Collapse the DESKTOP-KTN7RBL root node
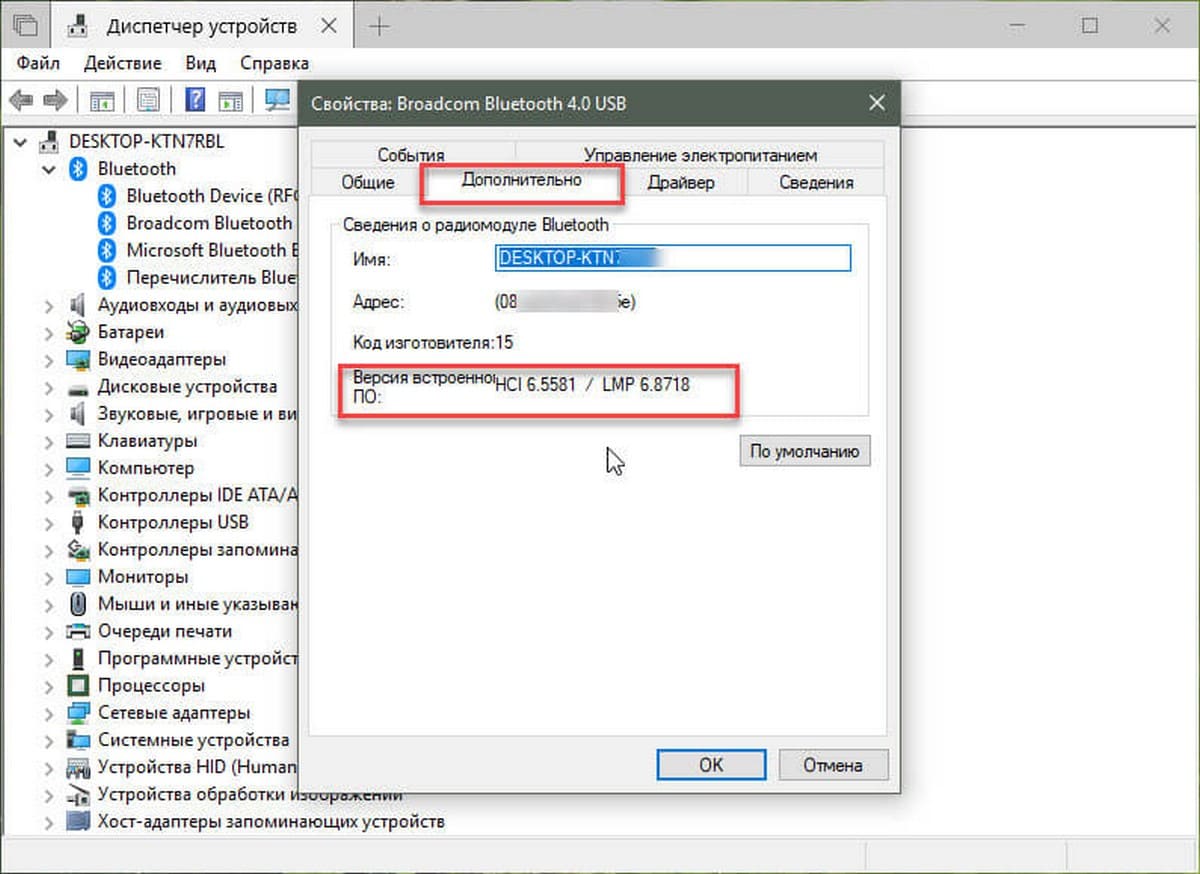 point(21,142)
